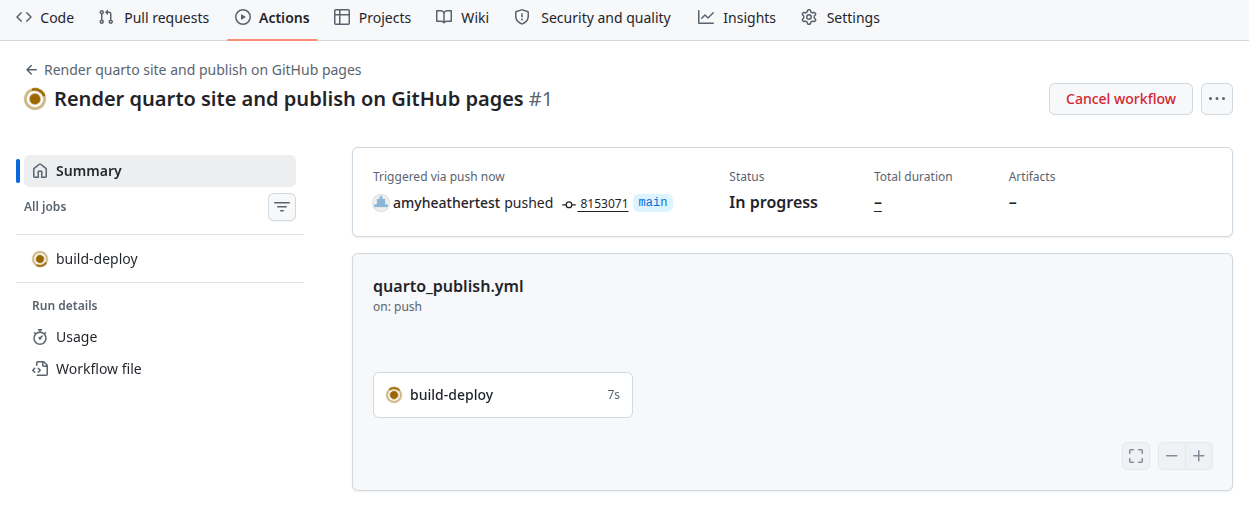
Task: Click the Run details heading
Action: click(x=65, y=306)
